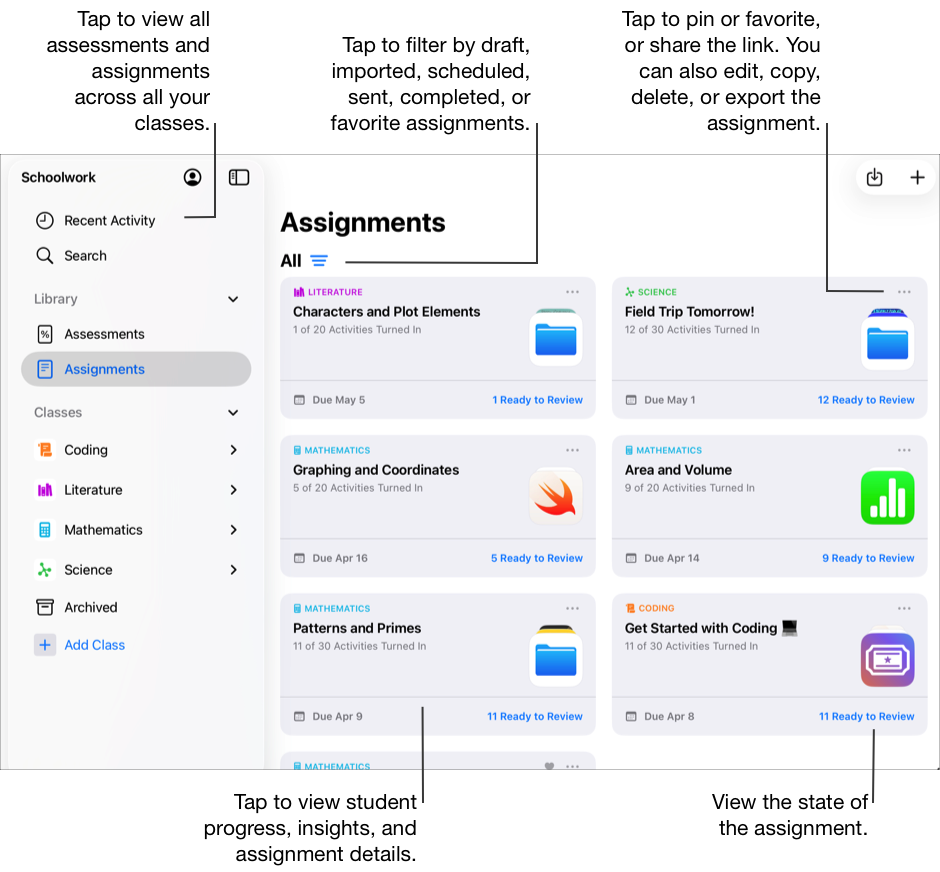Open the account profile icon
940x872 pixels.
pyautogui.click(x=192, y=177)
